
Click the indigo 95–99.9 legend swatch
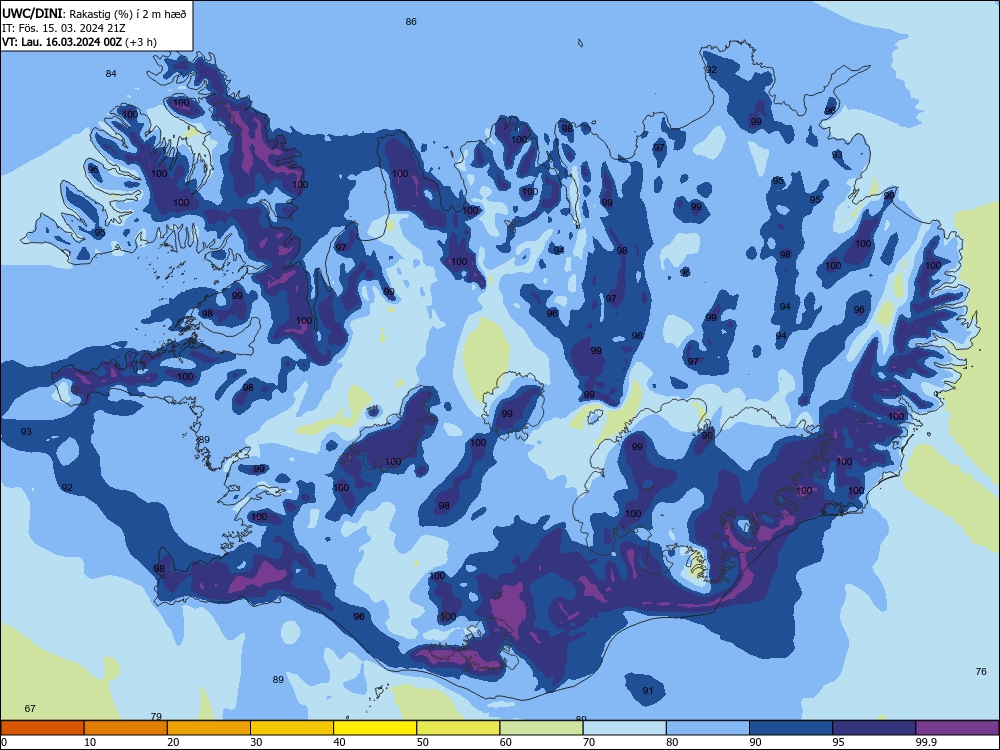[874, 728]
